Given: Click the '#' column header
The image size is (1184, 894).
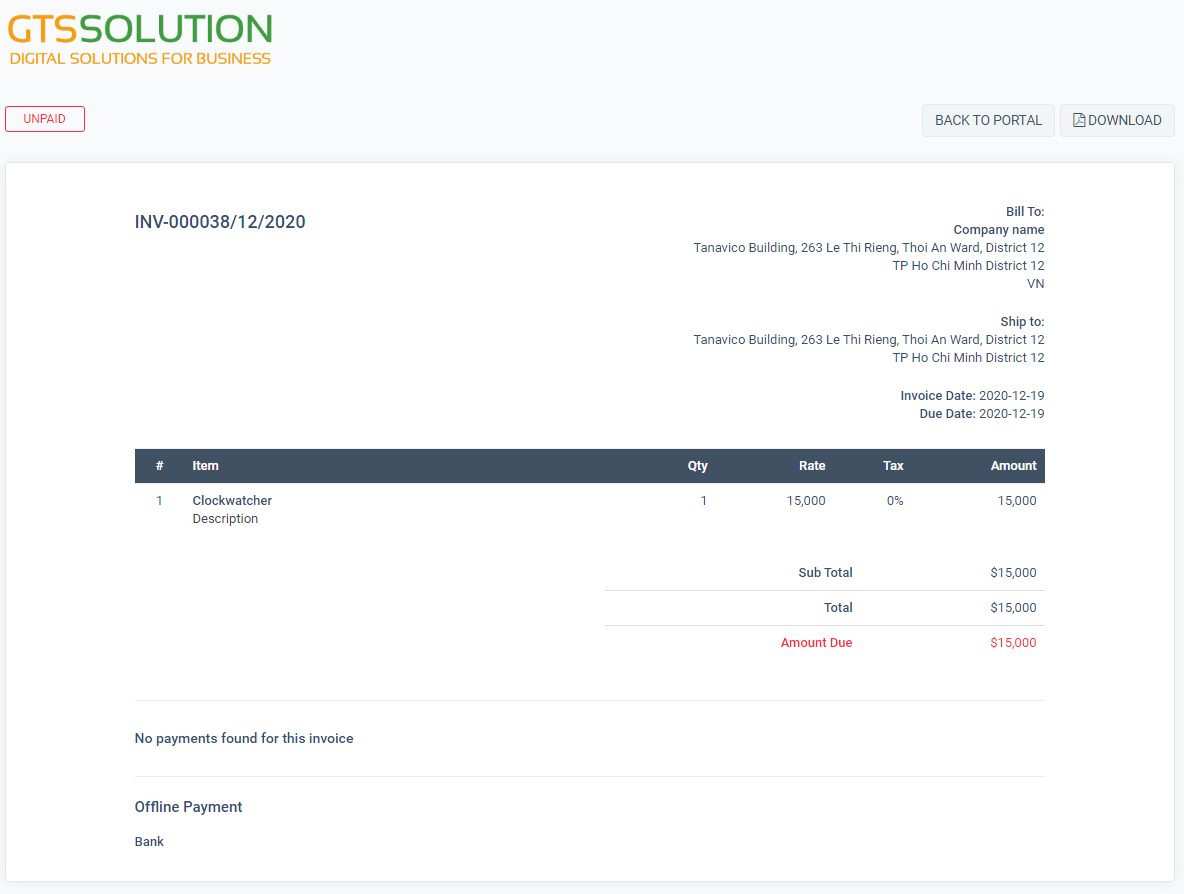Looking at the screenshot, I should [159, 466].
